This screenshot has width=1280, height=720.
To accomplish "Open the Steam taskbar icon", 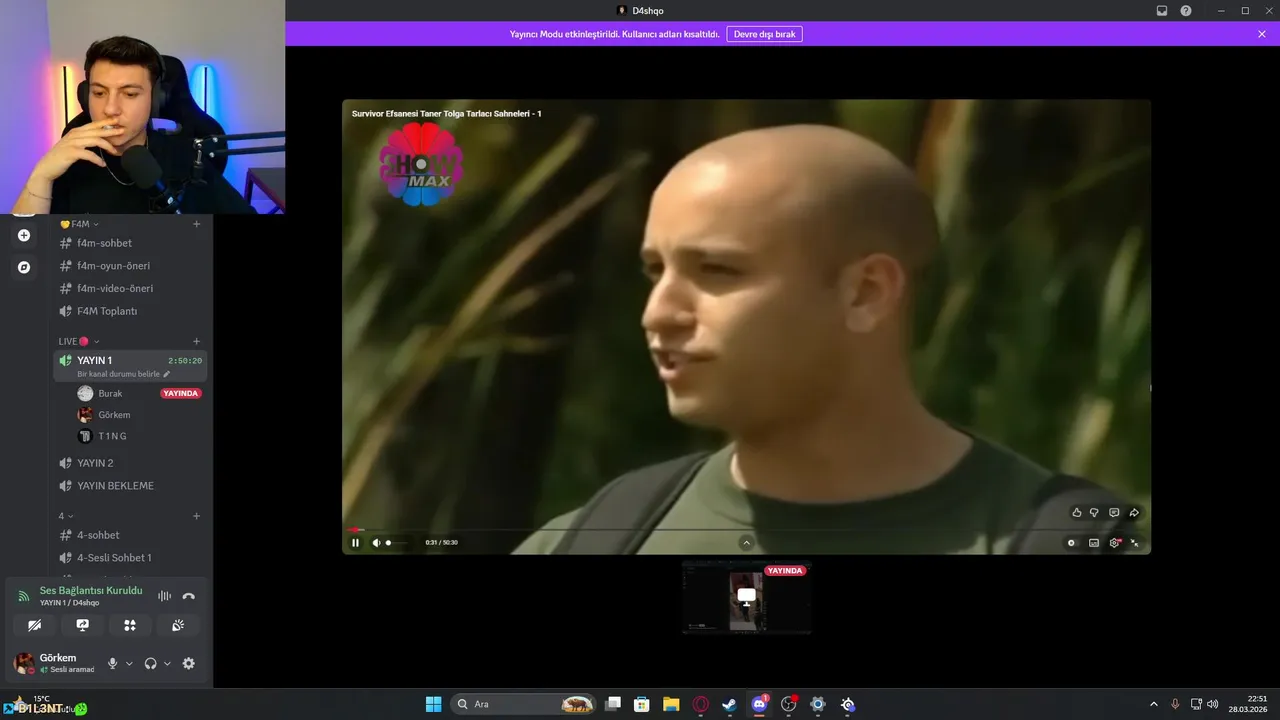I will point(730,704).
